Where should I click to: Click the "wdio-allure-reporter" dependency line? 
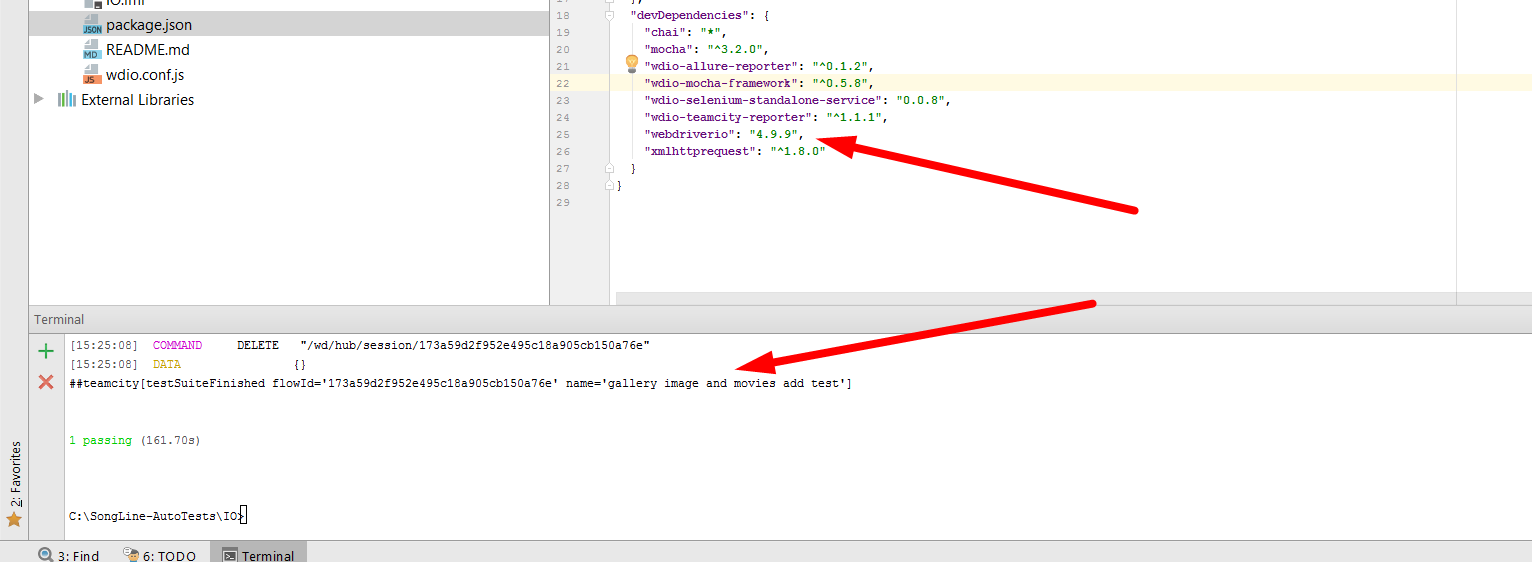759,66
